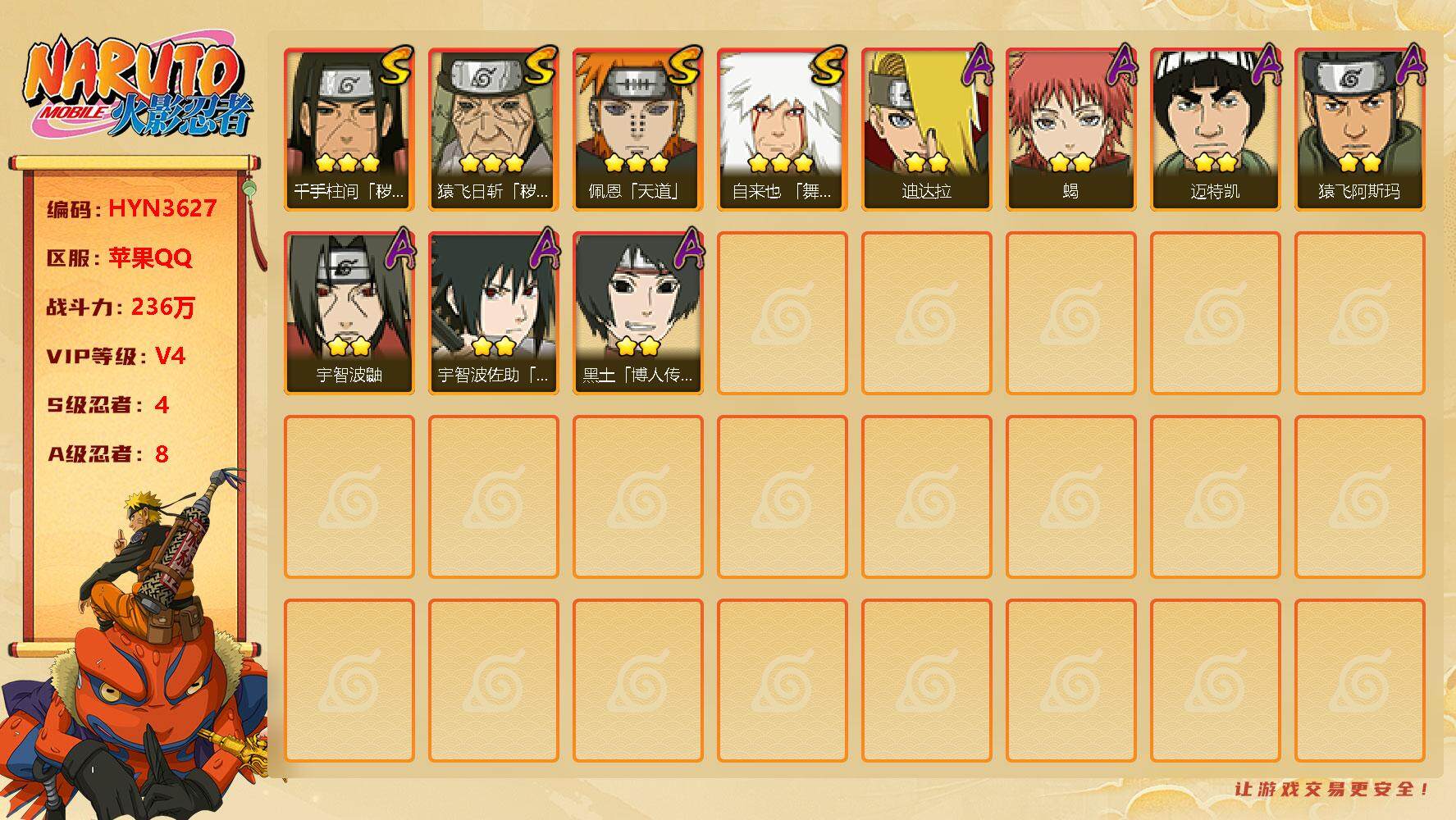The image size is (1456, 820).
Task: Open the 佩恩「天道」 ninja card
Action: [638, 130]
